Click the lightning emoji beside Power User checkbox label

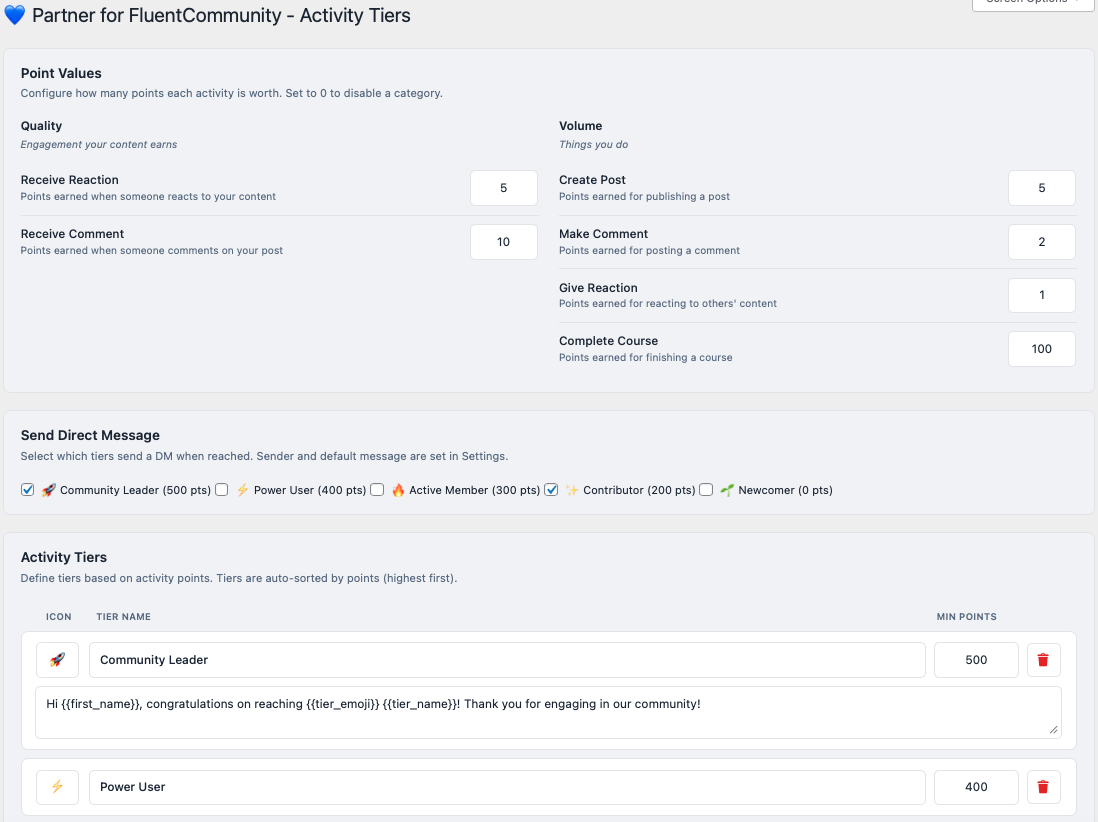(x=242, y=490)
